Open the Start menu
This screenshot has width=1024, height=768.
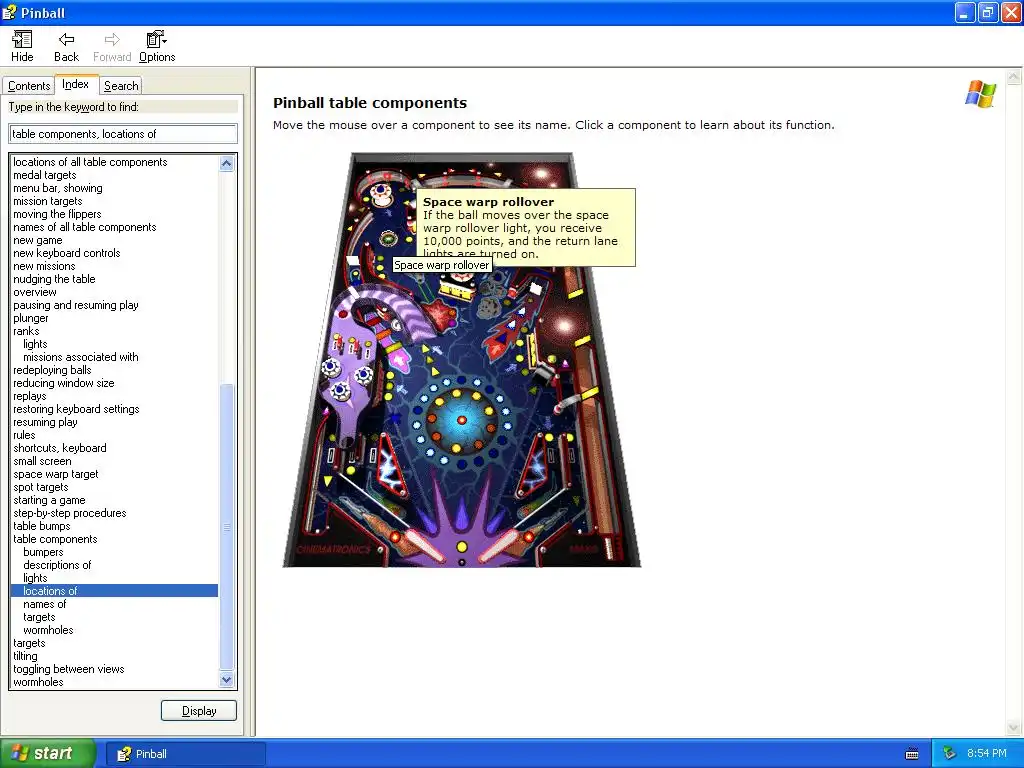click(x=47, y=754)
